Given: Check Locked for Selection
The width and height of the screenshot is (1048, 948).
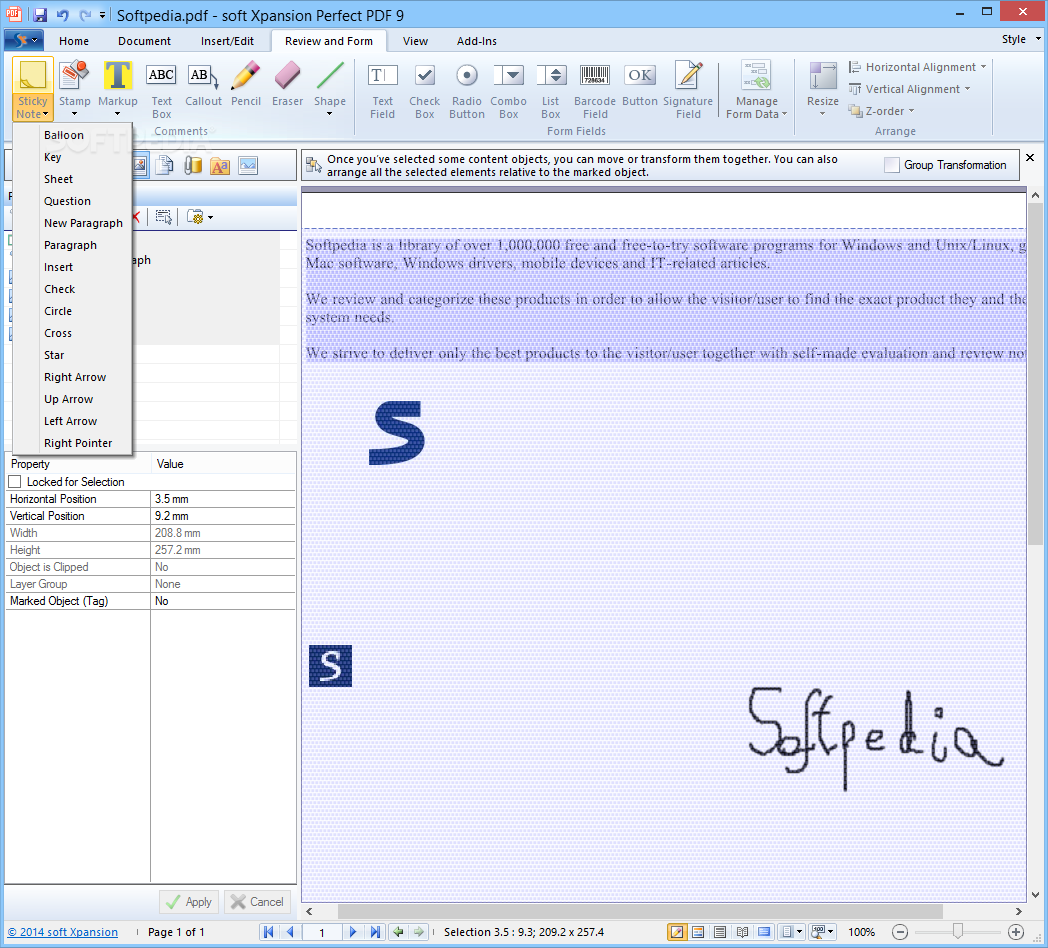Looking at the screenshot, I should pyautogui.click(x=15, y=481).
